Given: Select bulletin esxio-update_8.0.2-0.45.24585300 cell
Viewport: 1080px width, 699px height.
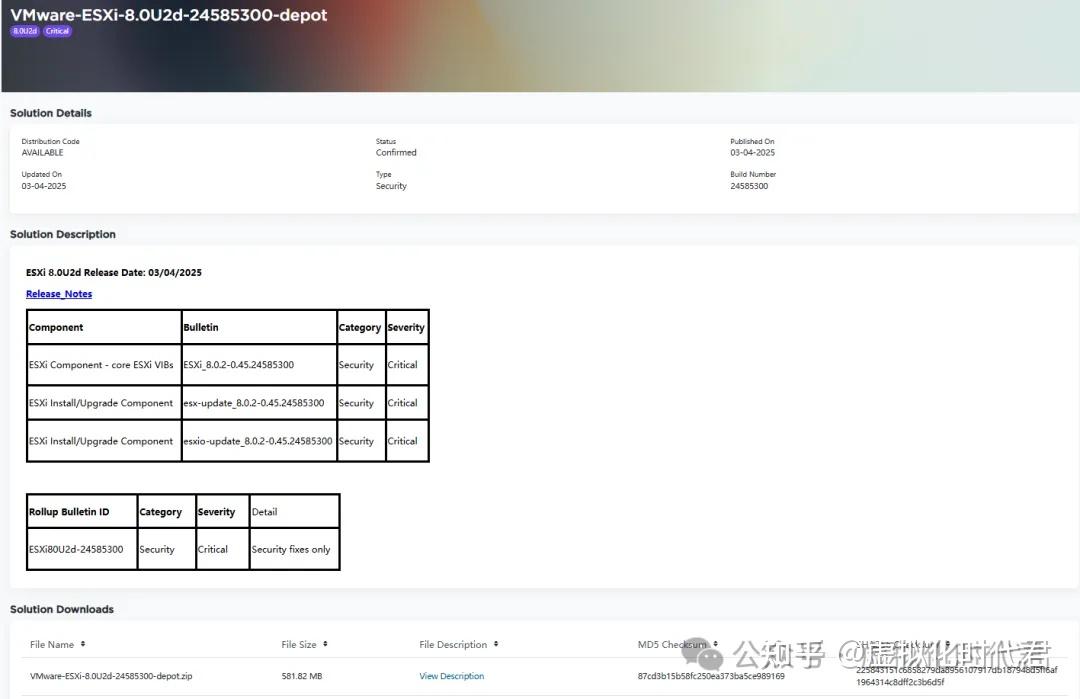Looking at the screenshot, I should (259, 441).
